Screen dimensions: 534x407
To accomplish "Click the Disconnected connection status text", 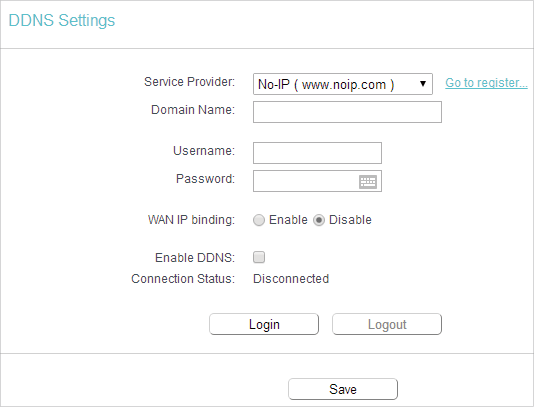I will (291, 279).
